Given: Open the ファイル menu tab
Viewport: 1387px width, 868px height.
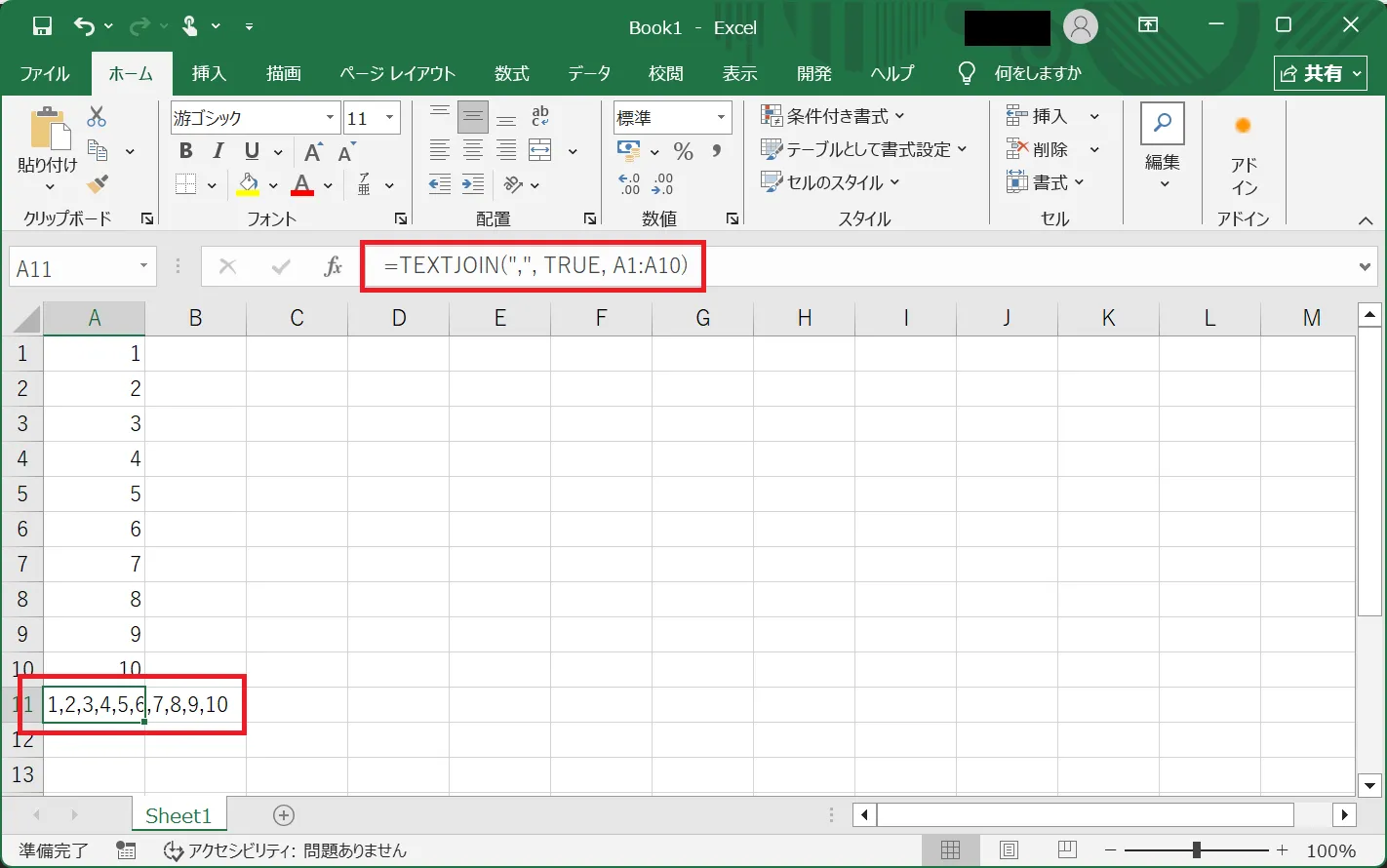Looking at the screenshot, I should click(45, 73).
